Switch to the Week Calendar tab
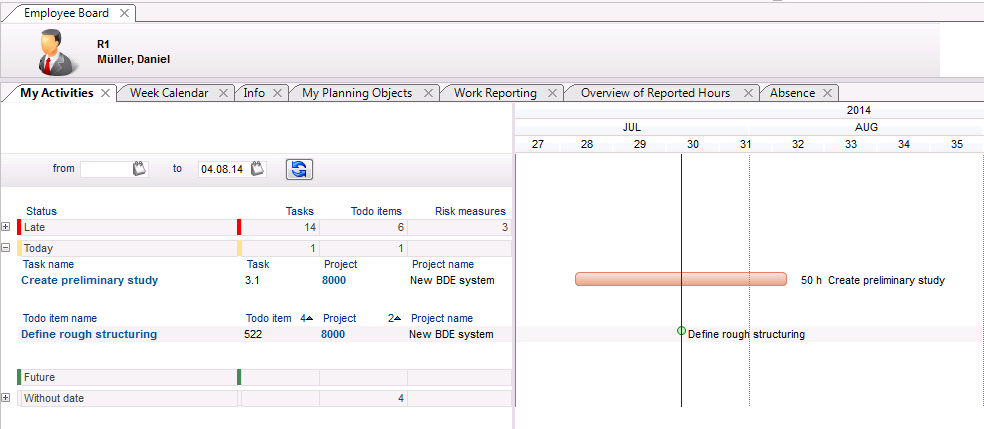 point(169,93)
